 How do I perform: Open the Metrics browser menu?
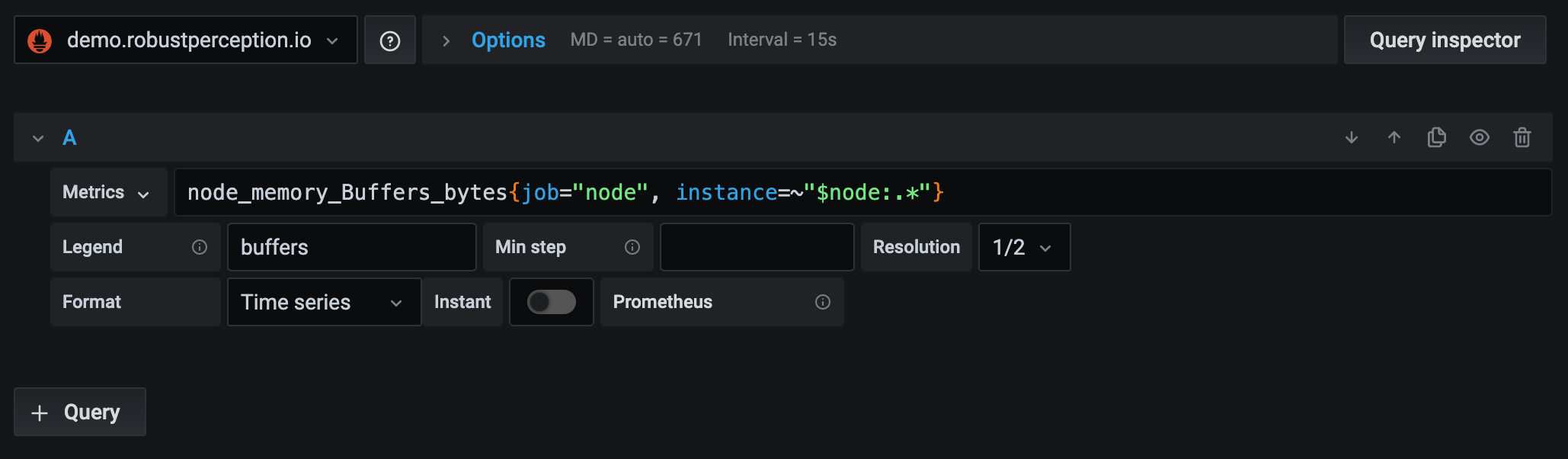tap(108, 192)
